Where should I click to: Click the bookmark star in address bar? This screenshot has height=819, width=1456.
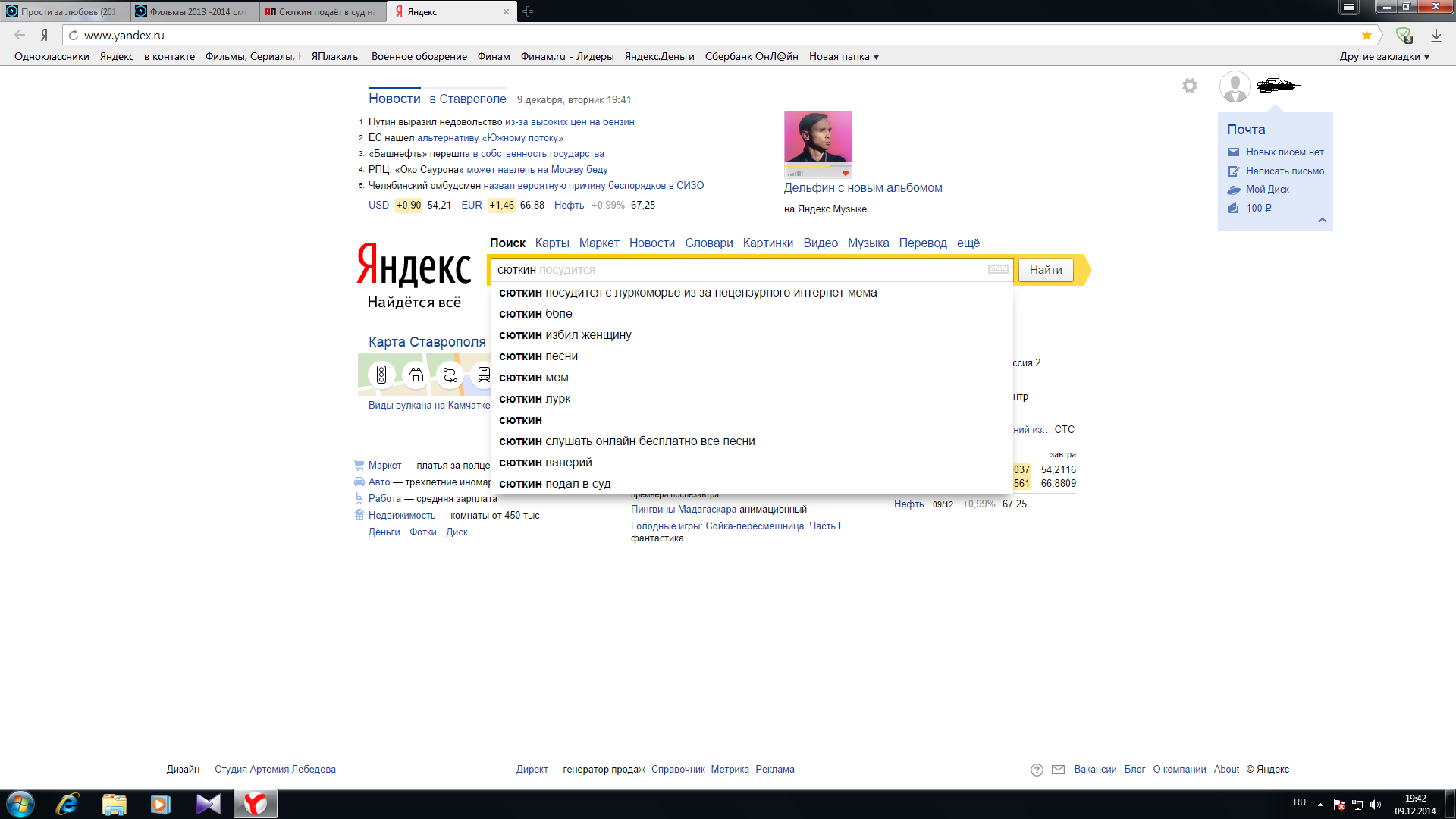tap(1367, 35)
